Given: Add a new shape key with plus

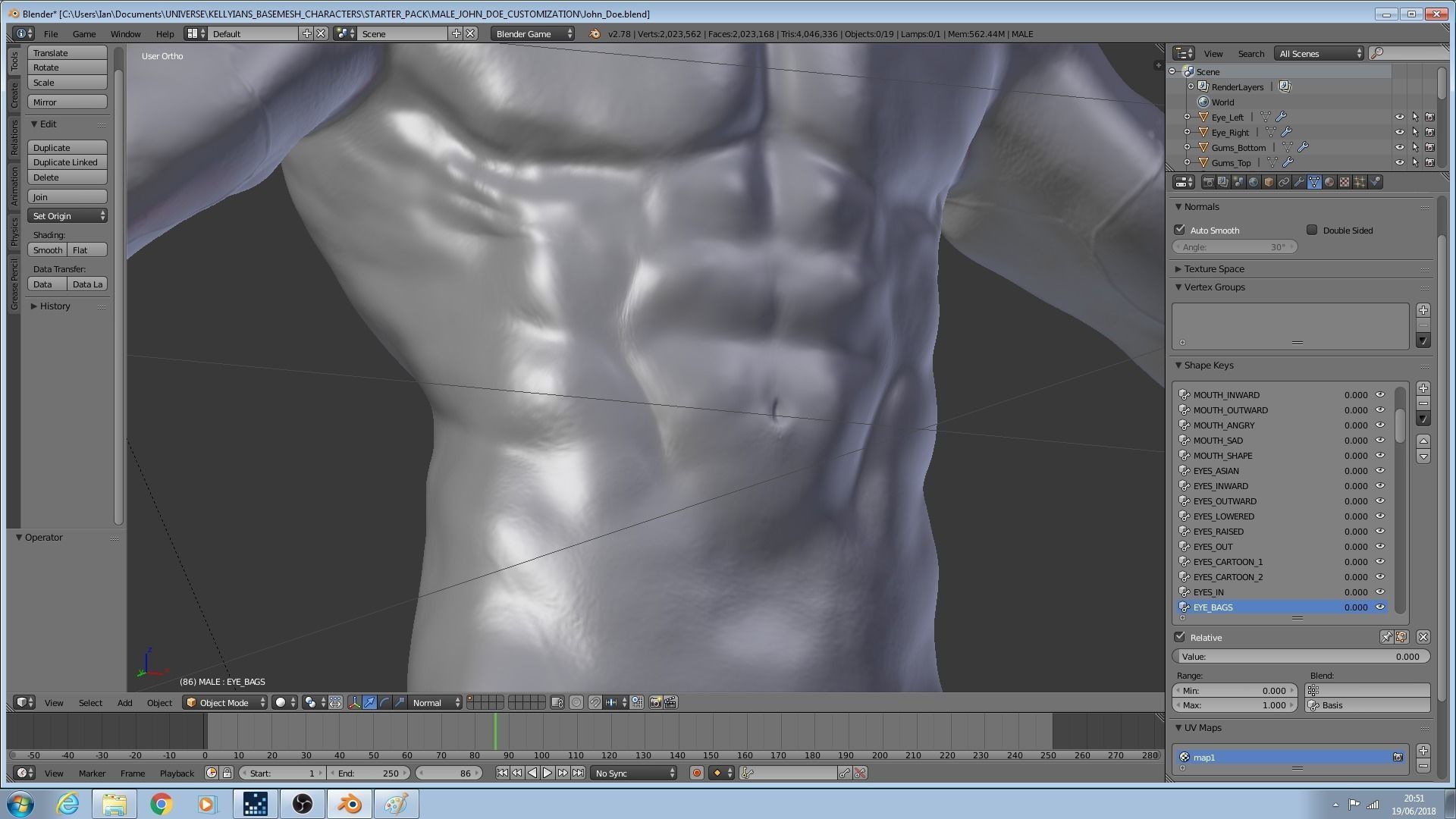Looking at the screenshot, I should click(x=1423, y=388).
